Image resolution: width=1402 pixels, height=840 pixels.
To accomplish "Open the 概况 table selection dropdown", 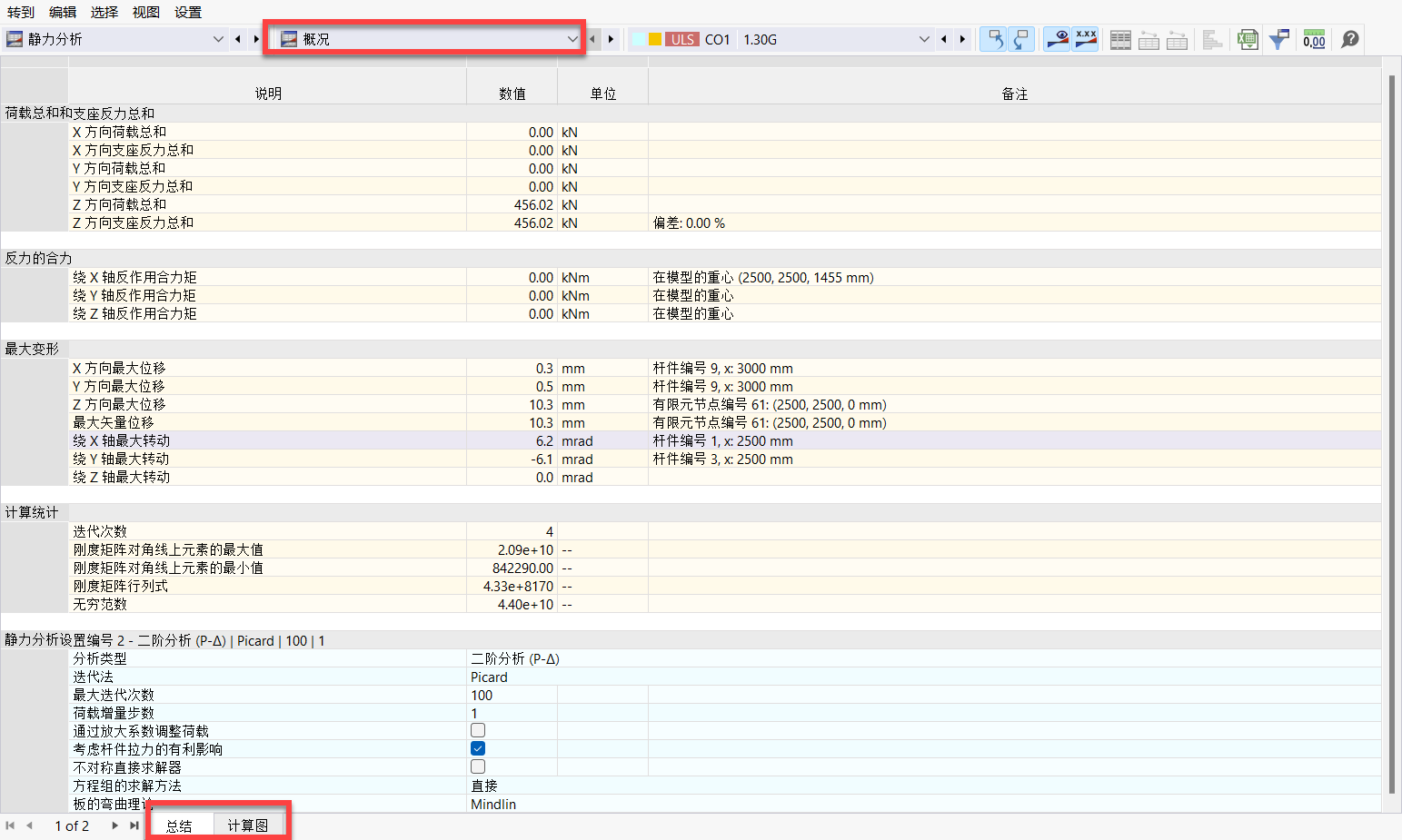I will coord(428,39).
